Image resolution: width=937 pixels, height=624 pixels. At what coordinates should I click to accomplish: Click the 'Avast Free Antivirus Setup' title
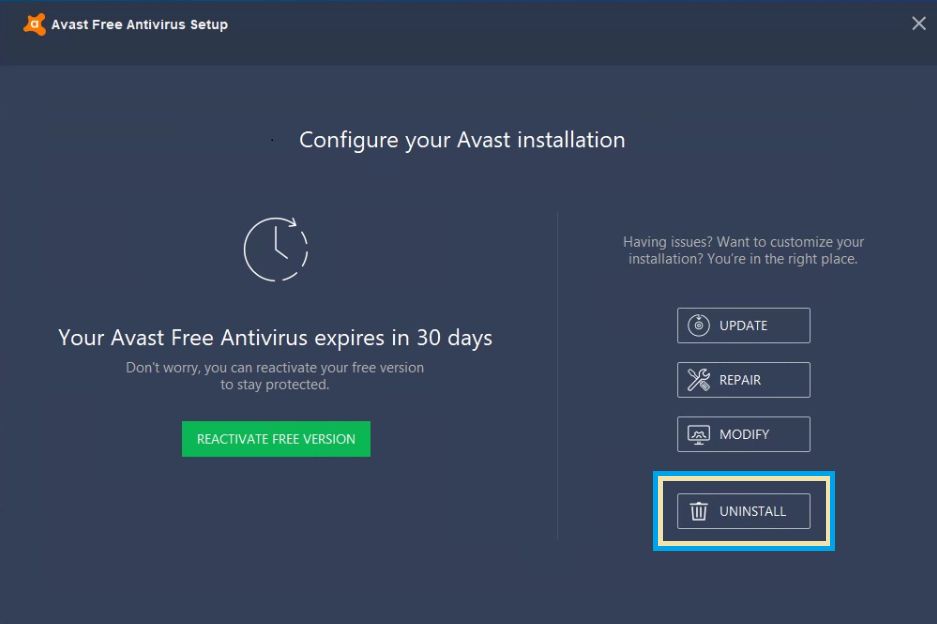tap(139, 25)
